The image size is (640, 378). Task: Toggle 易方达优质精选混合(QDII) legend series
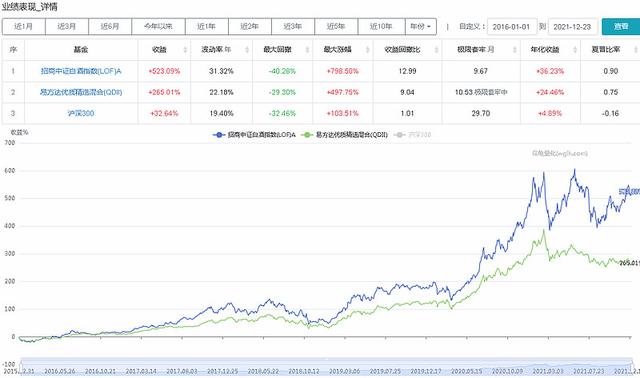pos(344,135)
